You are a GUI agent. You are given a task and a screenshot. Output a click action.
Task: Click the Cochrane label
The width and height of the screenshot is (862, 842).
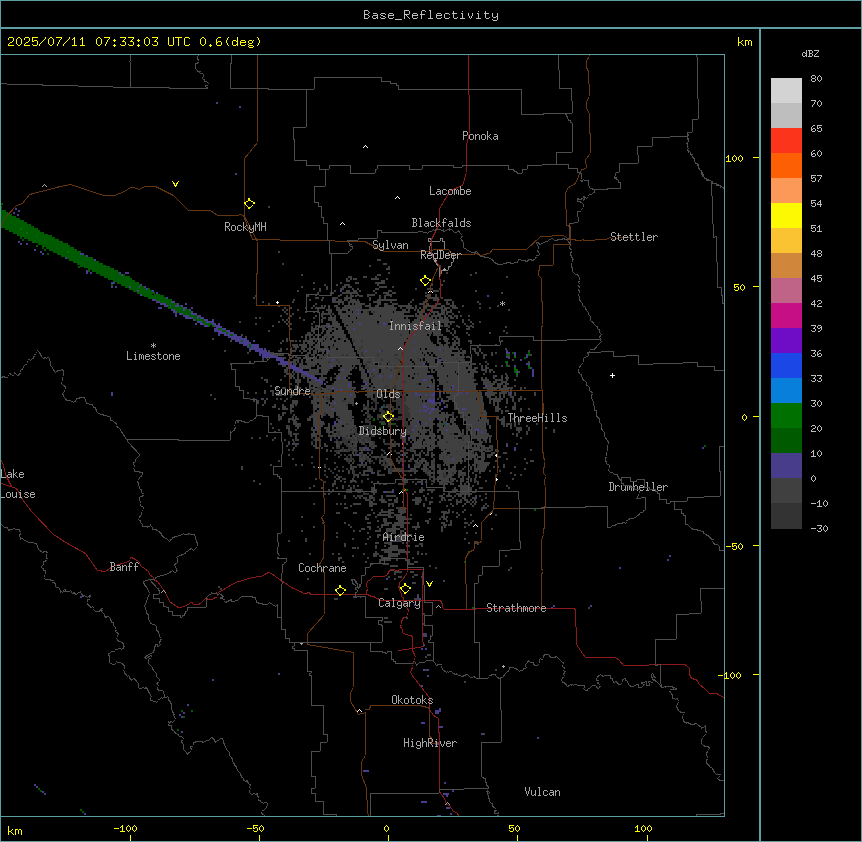(x=322, y=568)
